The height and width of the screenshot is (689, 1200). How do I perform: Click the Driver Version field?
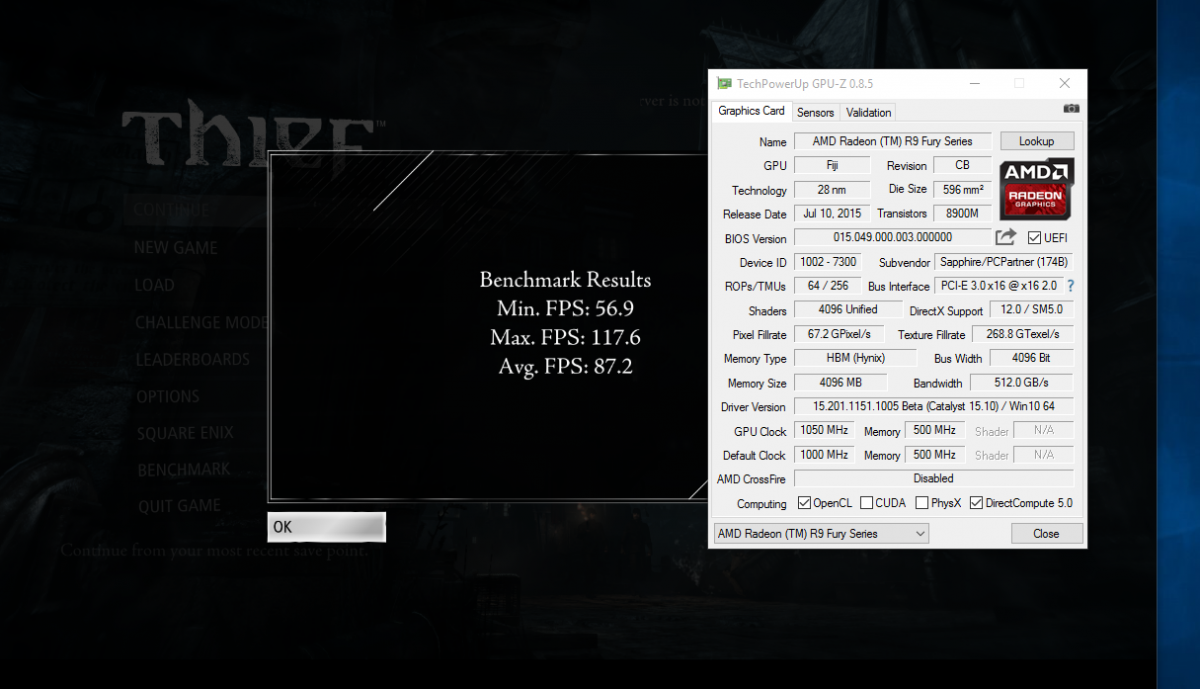pos(934,407)
